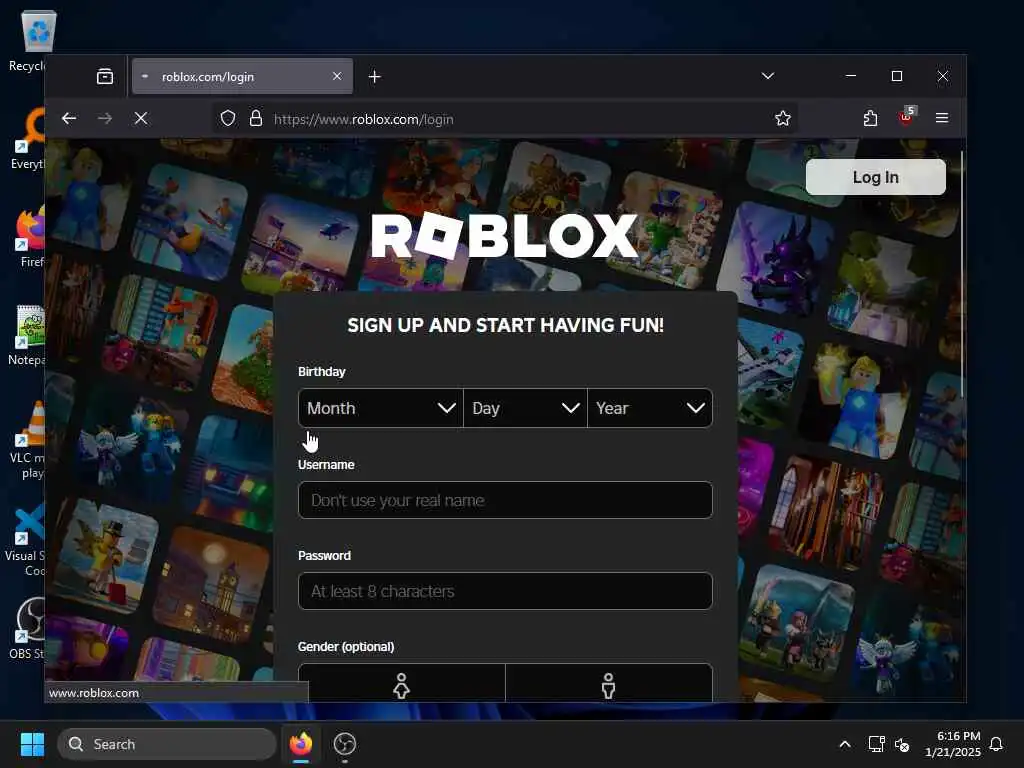Image resolution: width=1024 pixels, height=768 pixels.
Task: Open Firefox from the taskbar
Action: [x=301, y=744]
